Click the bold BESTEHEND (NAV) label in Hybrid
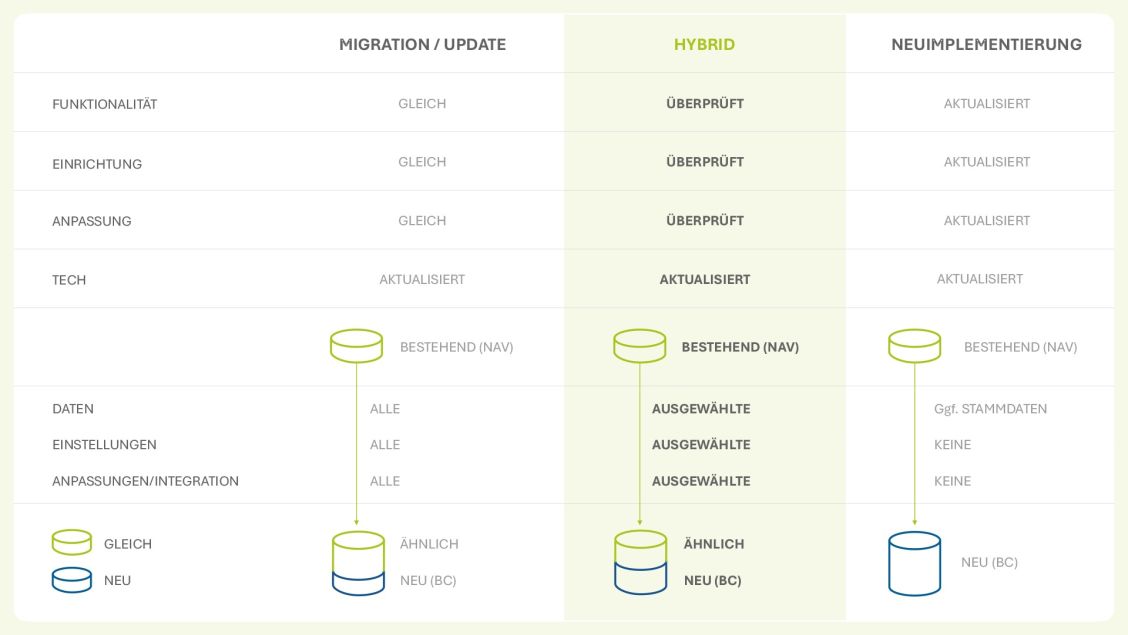 point(740,347)
